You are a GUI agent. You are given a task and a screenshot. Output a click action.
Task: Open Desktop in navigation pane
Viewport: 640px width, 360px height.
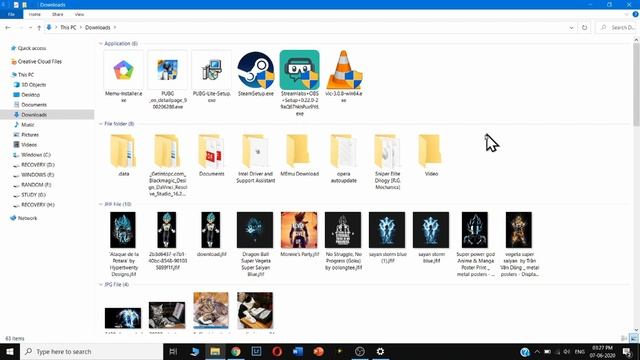coord(31,95)
